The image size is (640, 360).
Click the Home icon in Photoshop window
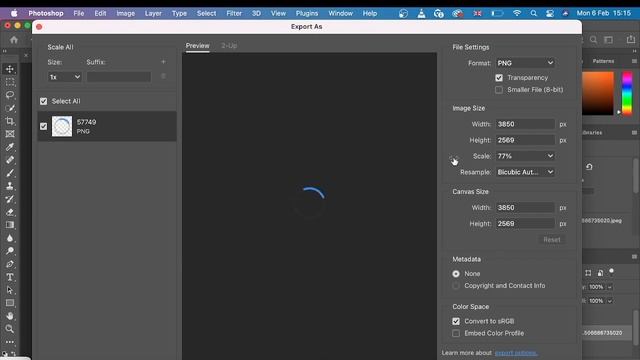click(x=14, y=40)
